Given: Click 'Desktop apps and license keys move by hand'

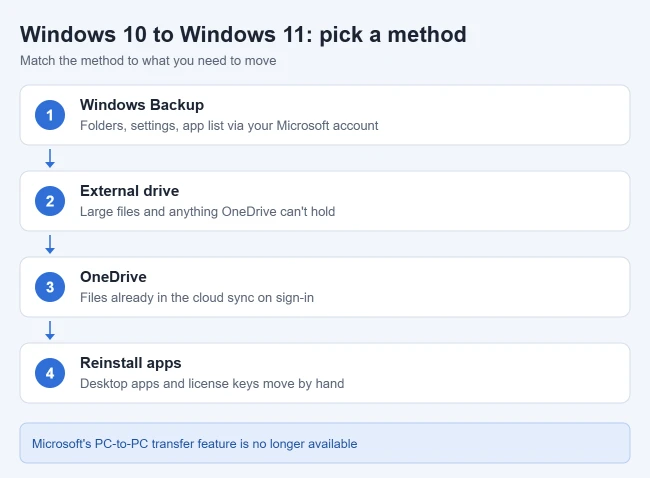Looking at the screenshot, I should [212, 383].
